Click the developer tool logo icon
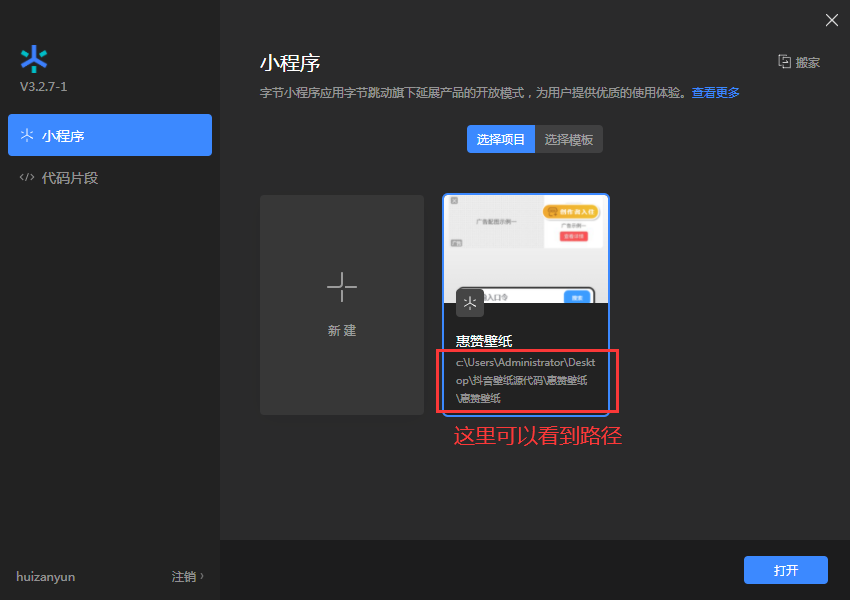 tap(34, 59)
